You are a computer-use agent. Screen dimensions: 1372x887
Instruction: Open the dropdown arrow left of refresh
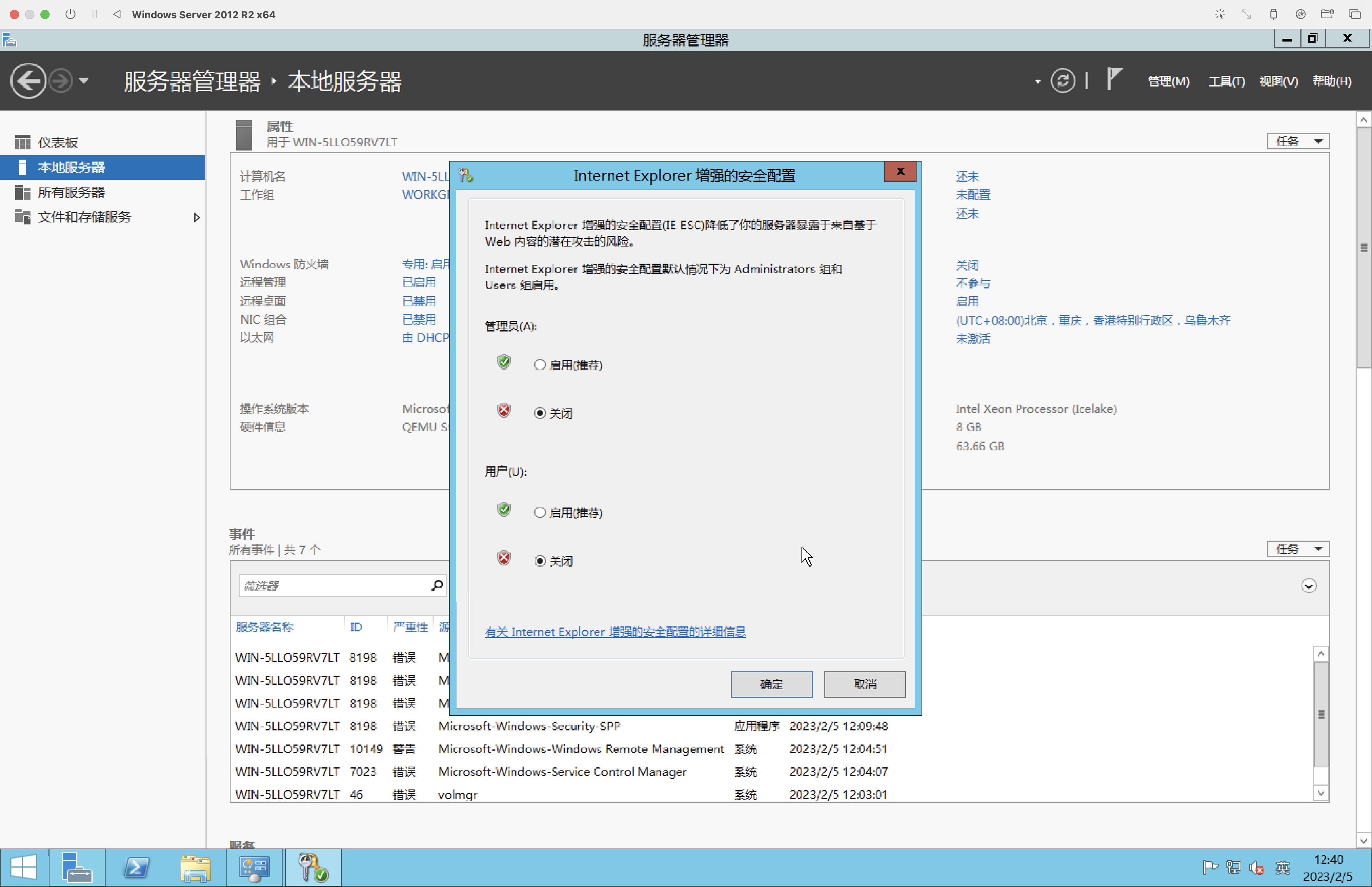[1038, 81]
